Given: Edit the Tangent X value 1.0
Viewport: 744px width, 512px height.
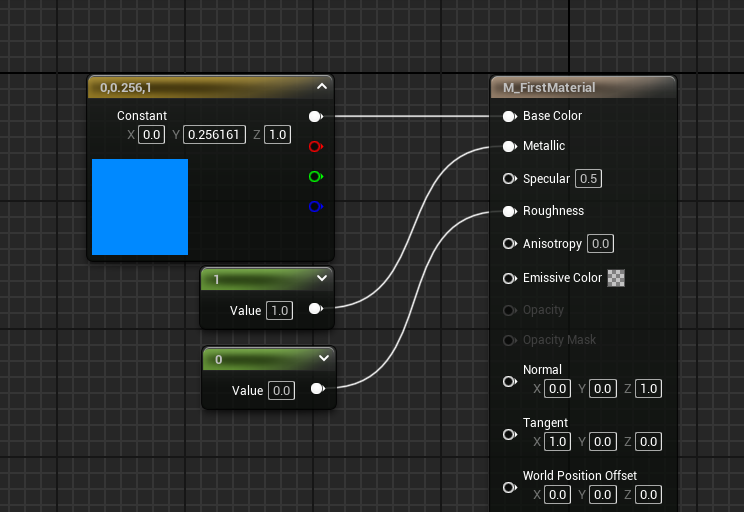Looking at the screenshot, I should 557,442.
